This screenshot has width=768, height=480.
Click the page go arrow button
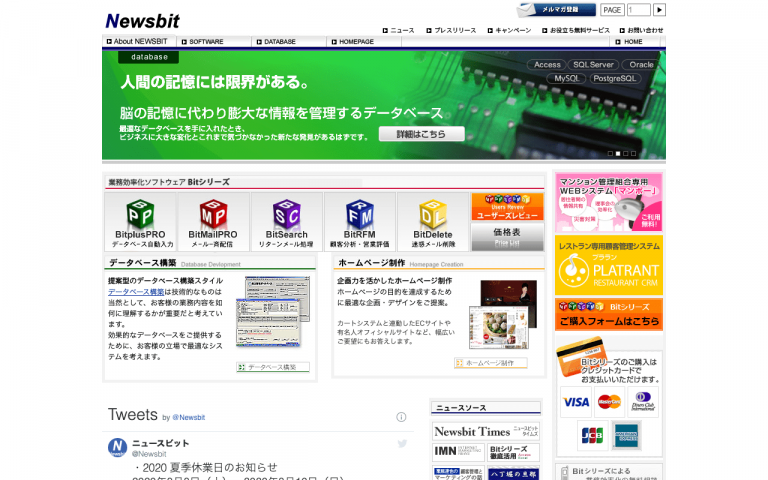click(659, 10)
